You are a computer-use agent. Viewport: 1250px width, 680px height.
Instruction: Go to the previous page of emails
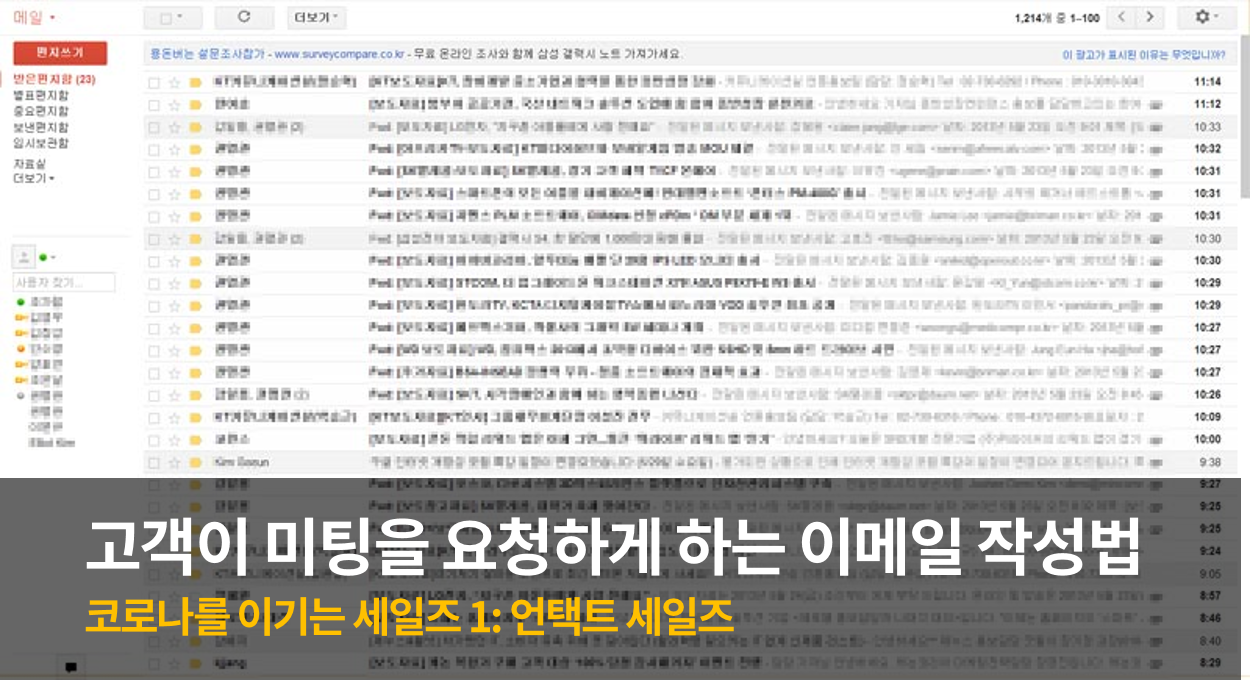(x=1123, y=17)
